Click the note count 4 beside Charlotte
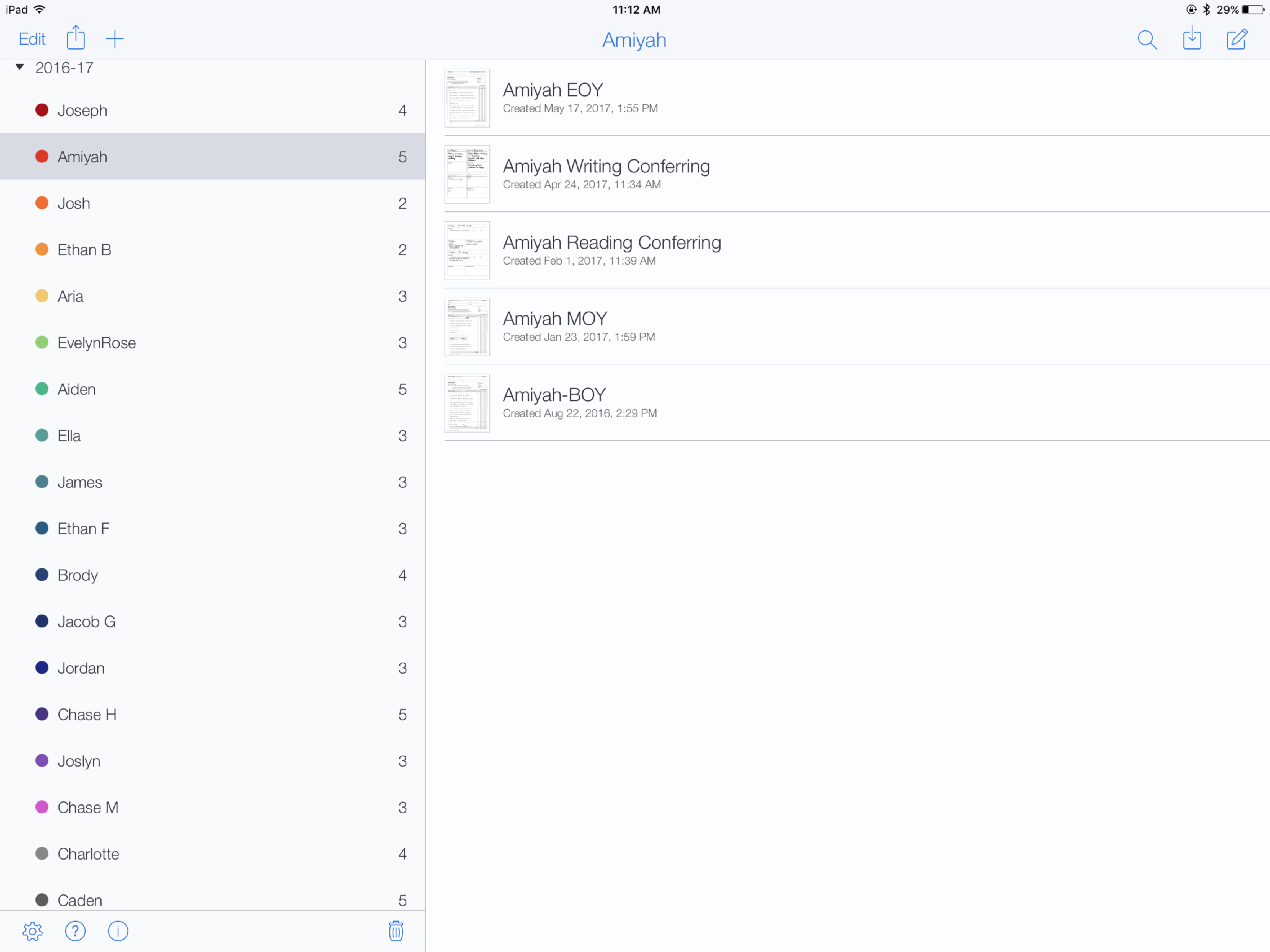1270x952 pixels. [402, 854]
